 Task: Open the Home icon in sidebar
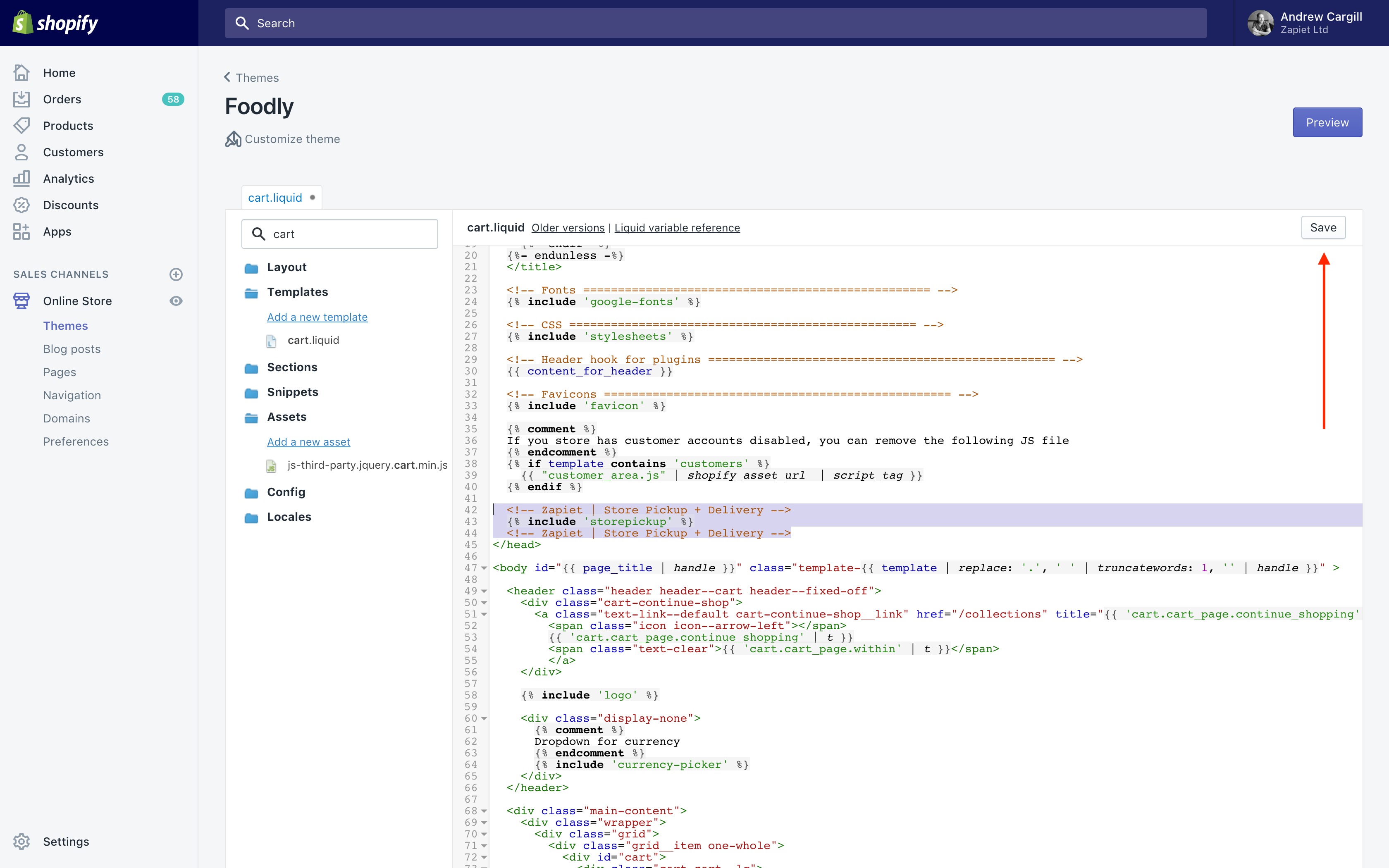(x=22, y=73)
